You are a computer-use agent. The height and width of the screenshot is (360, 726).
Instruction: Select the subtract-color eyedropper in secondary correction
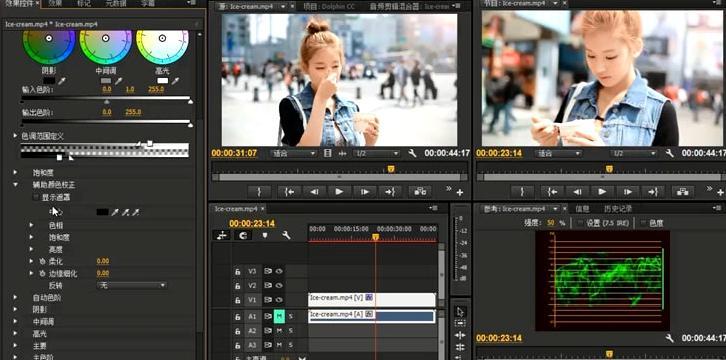coord(136,212)
